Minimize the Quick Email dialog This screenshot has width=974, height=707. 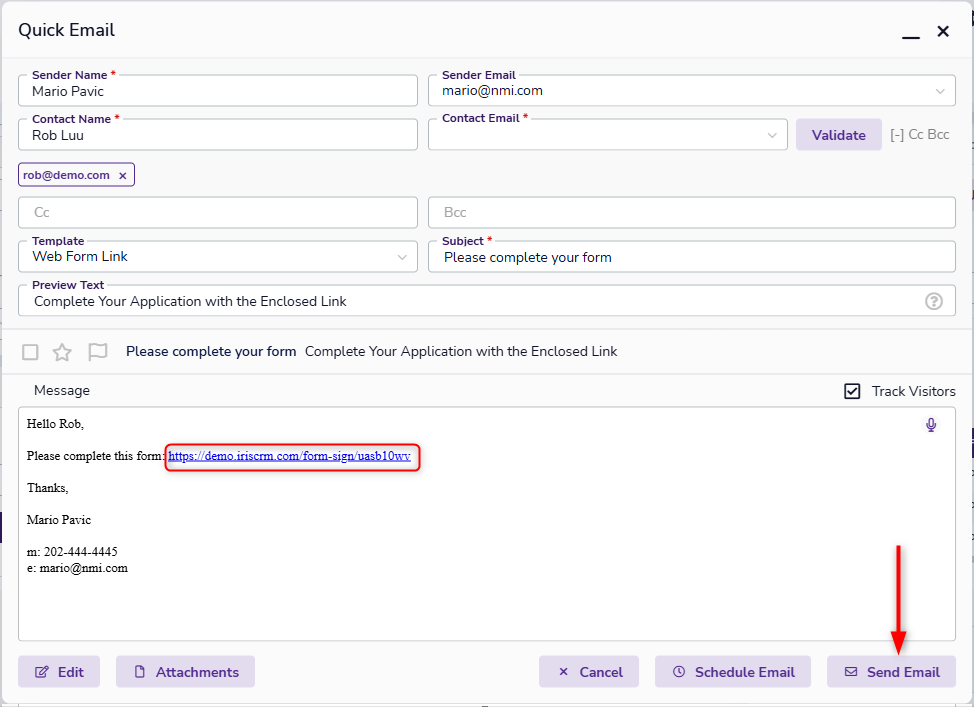click(x=910, y=33)
